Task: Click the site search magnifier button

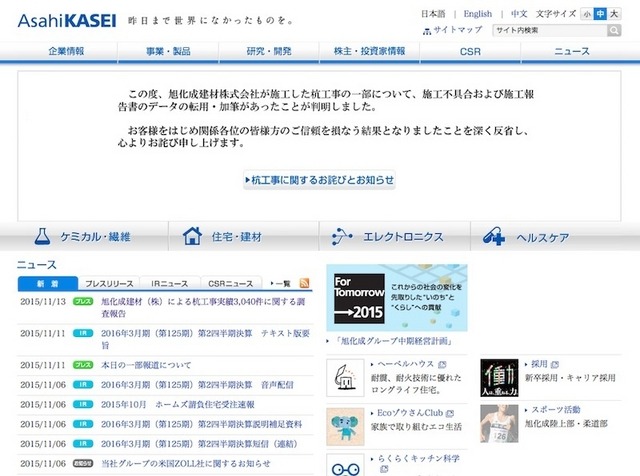Action: pyautogui.click(x=613, y=30)
